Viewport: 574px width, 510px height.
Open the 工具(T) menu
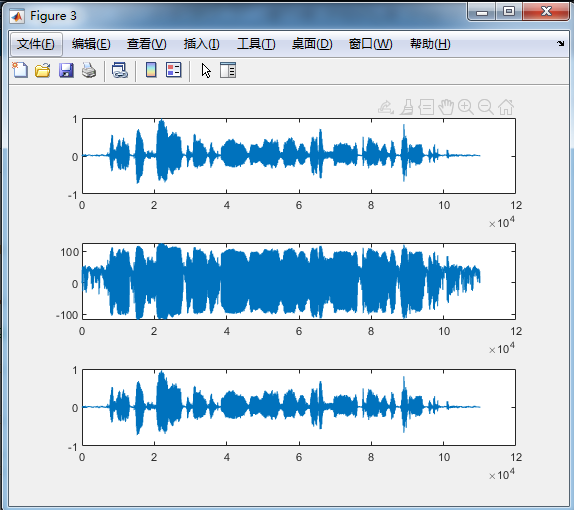click(256, 44)
